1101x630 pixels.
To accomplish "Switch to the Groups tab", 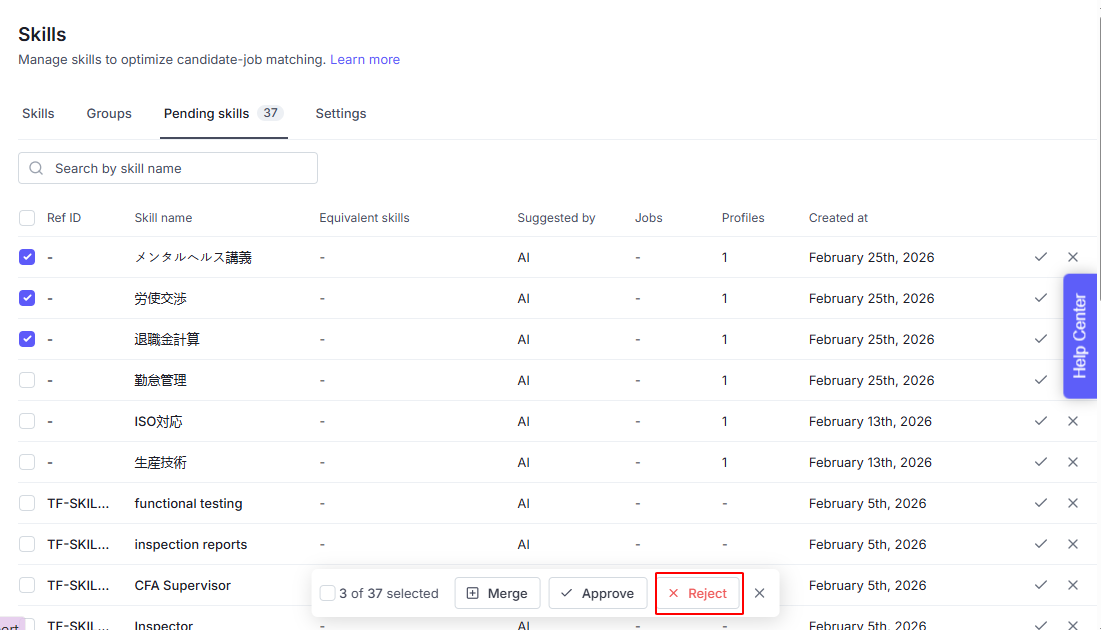I will [x=109, y=114].
